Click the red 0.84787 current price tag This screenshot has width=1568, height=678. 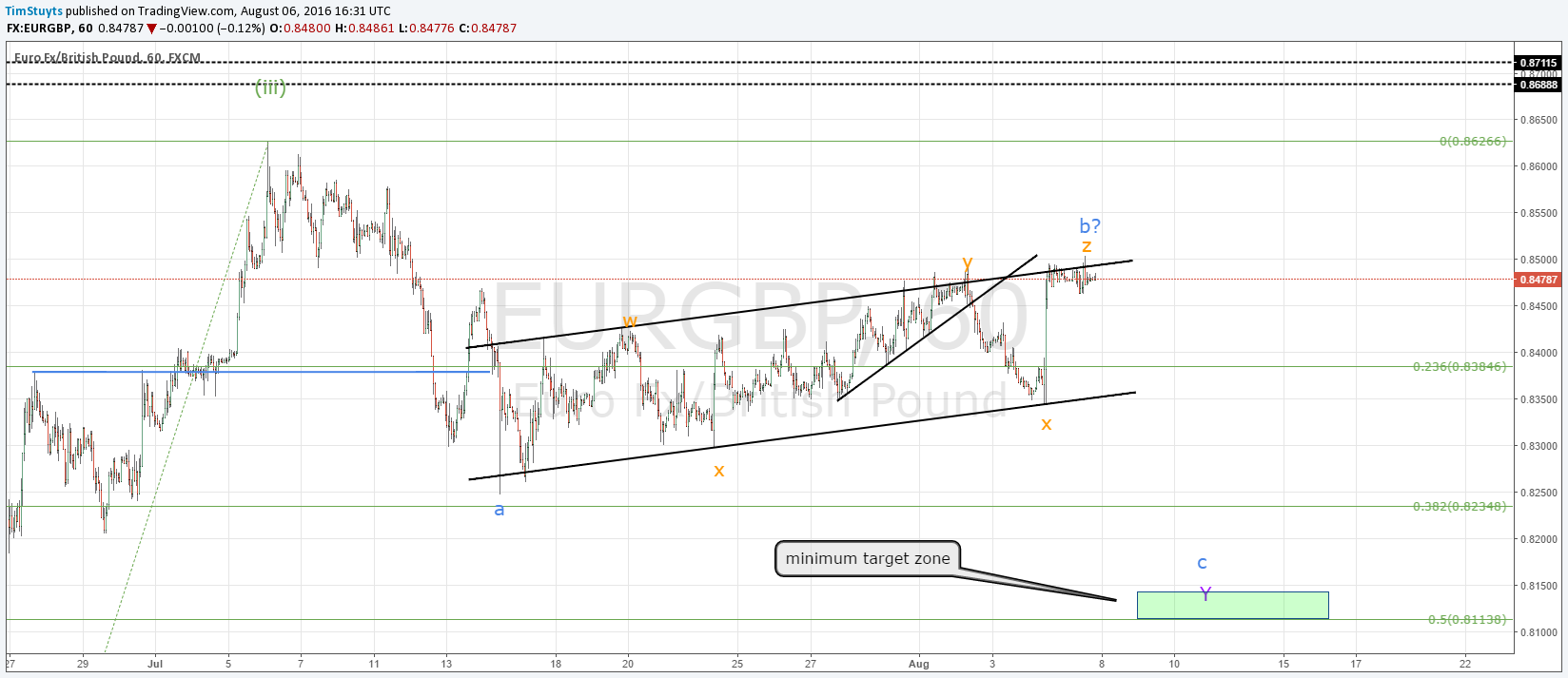[x=1539, y=280]
